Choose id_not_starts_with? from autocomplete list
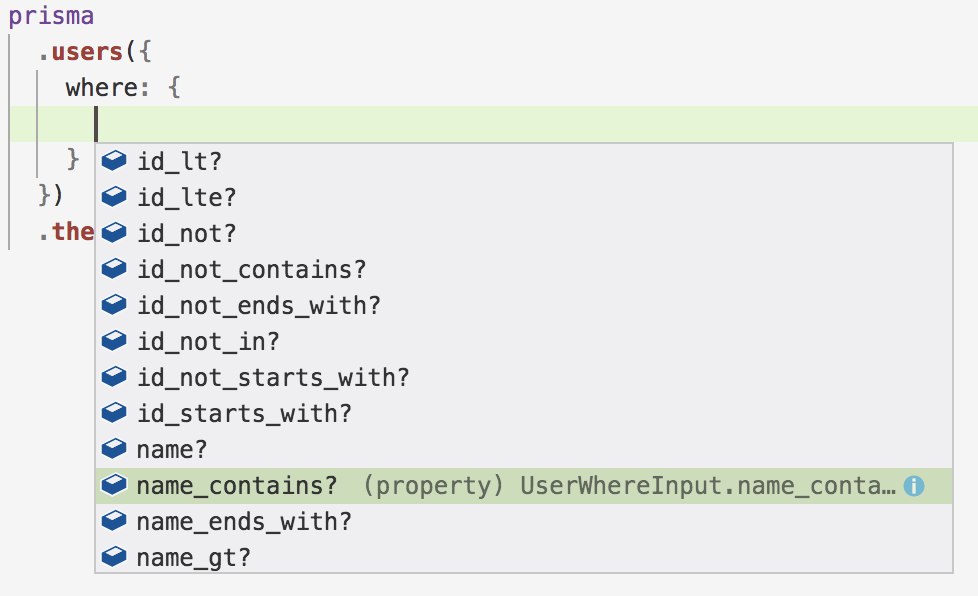The width and height of the screenshot is (978, 596). pyautogui.click(x=273, y=377)
